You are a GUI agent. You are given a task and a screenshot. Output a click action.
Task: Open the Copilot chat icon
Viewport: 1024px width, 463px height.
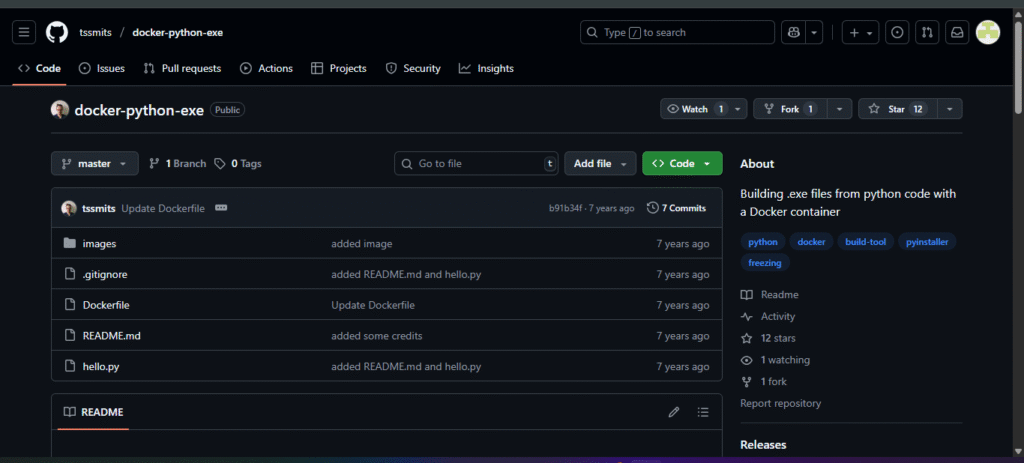(794, 32)
